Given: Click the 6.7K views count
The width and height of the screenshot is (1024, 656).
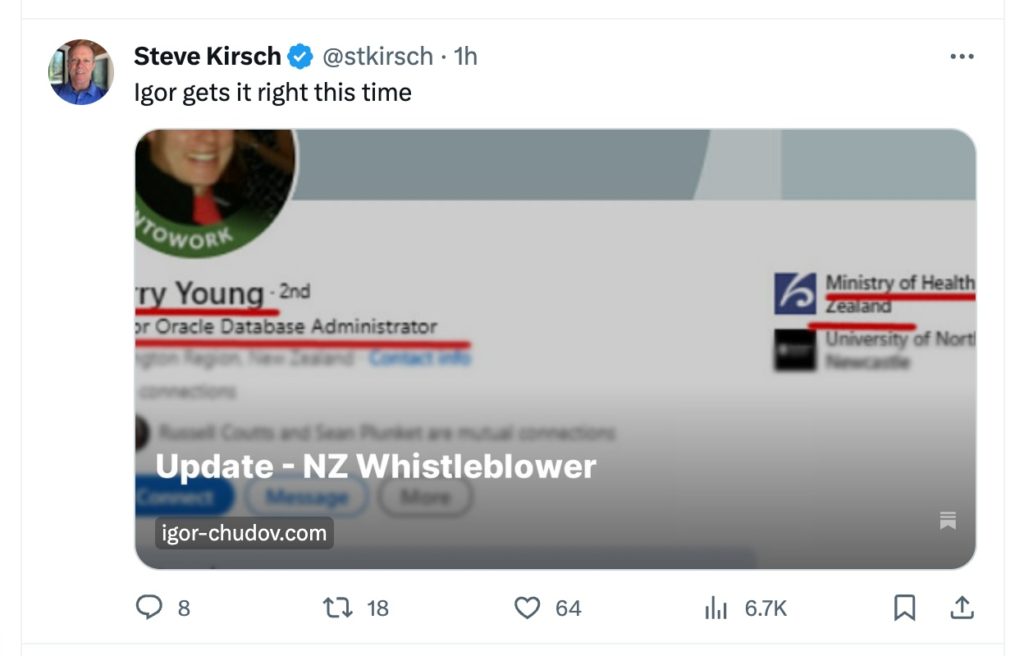Looking at the screenshot, I should tap(766, 607).
